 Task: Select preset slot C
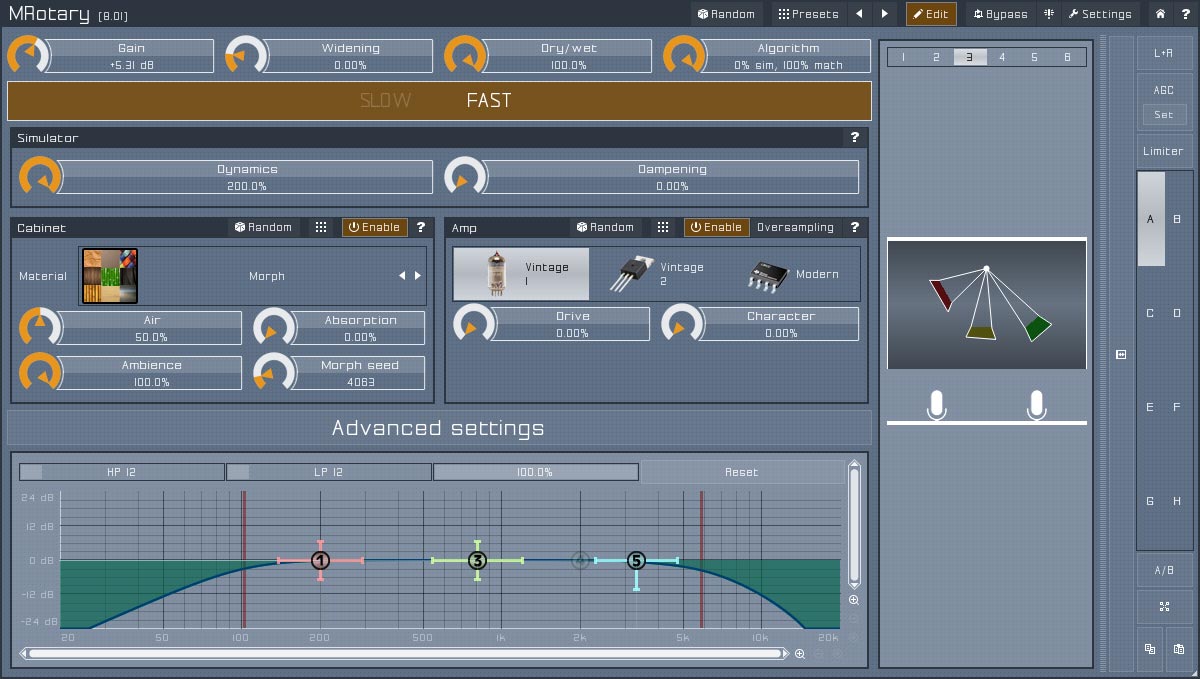[x=1150, y=313]
